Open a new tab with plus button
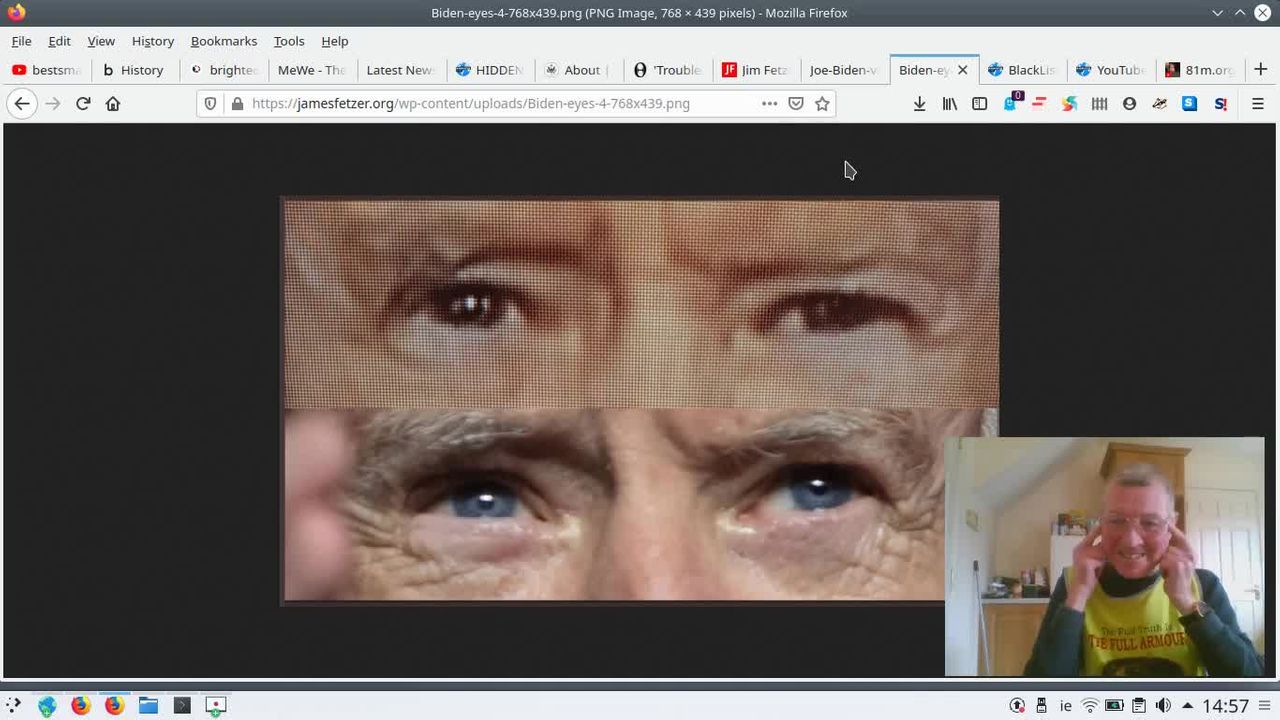 pyautogui.click(x=1260, y=70)
